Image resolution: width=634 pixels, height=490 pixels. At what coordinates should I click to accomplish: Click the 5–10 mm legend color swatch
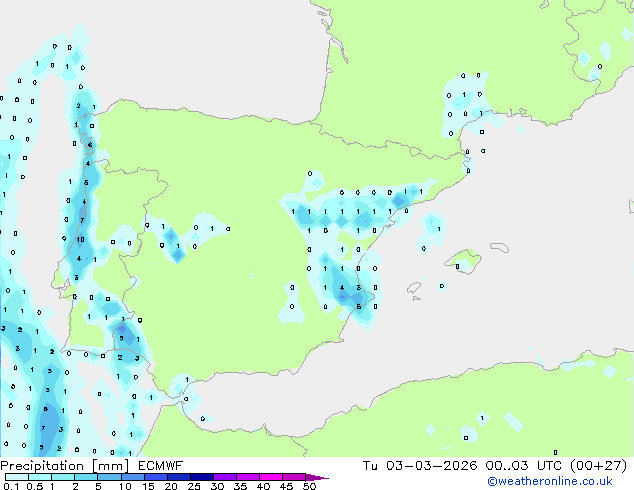click(x=109, y=477)
